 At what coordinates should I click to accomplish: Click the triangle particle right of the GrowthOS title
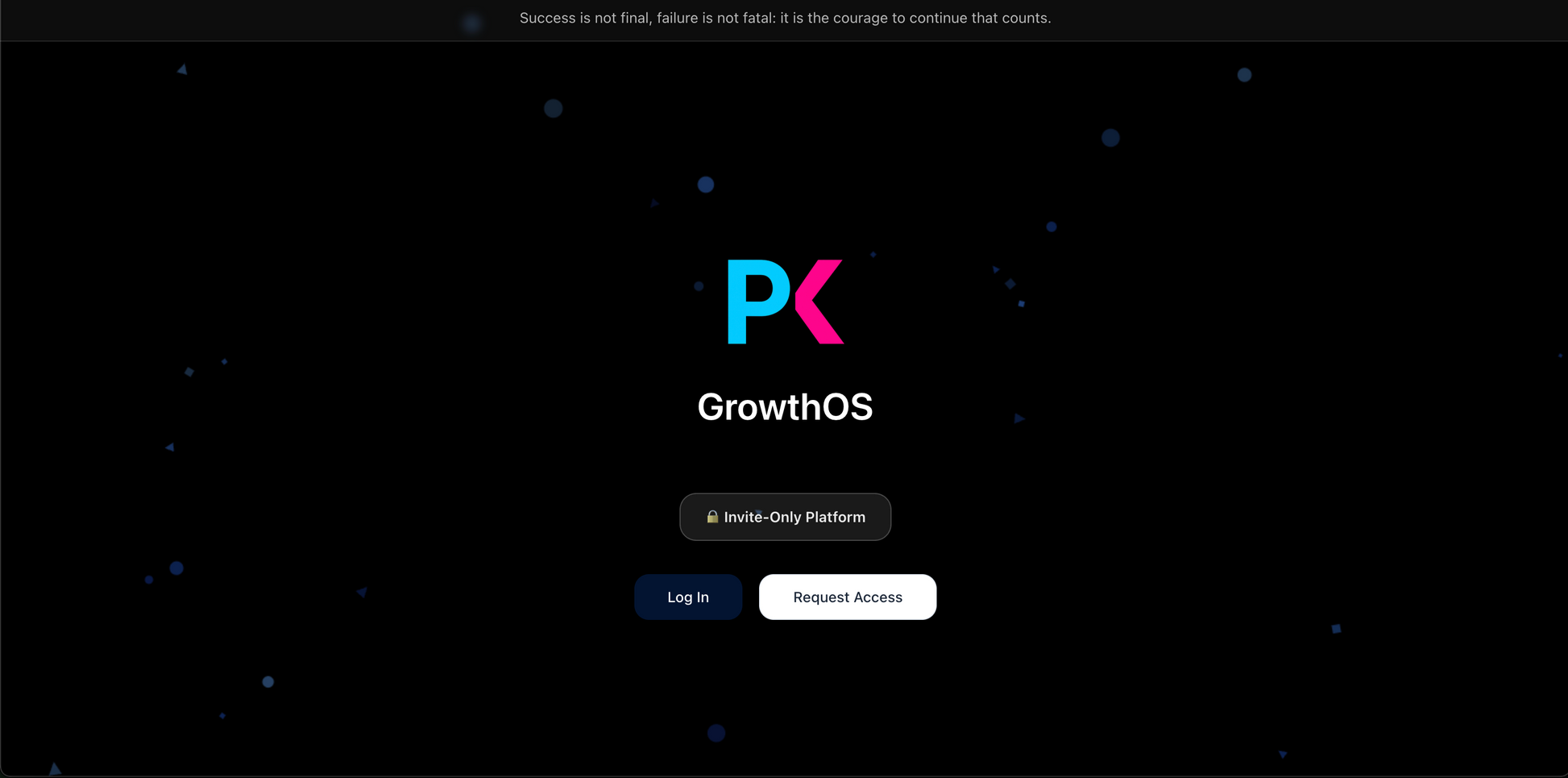coord(1019,418)
